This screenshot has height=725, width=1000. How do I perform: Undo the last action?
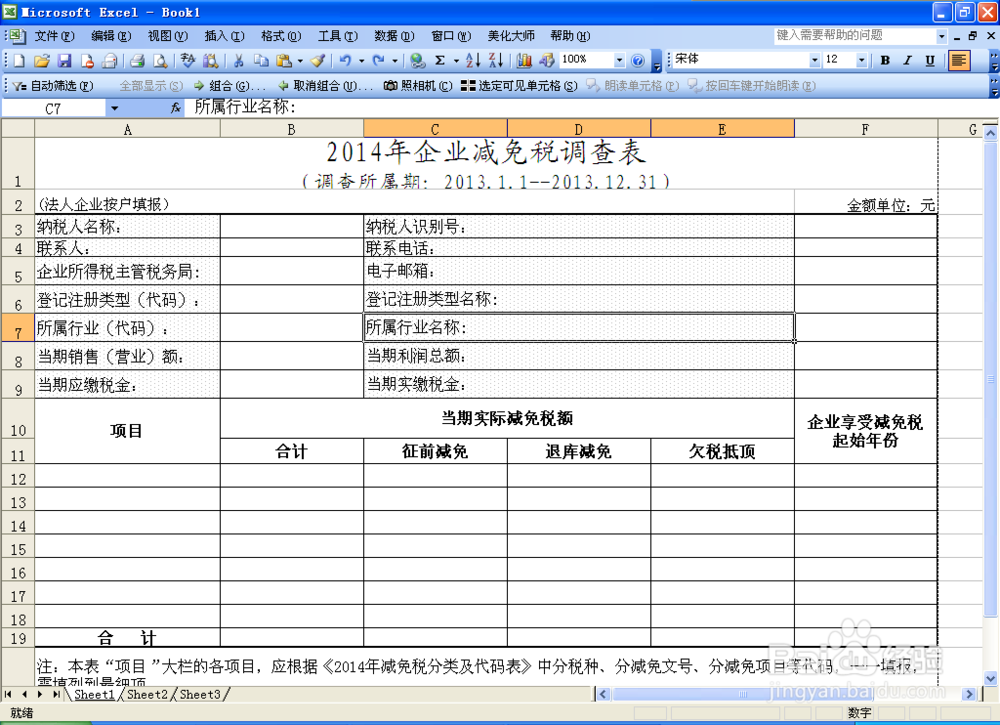click(x=345, y=61)
